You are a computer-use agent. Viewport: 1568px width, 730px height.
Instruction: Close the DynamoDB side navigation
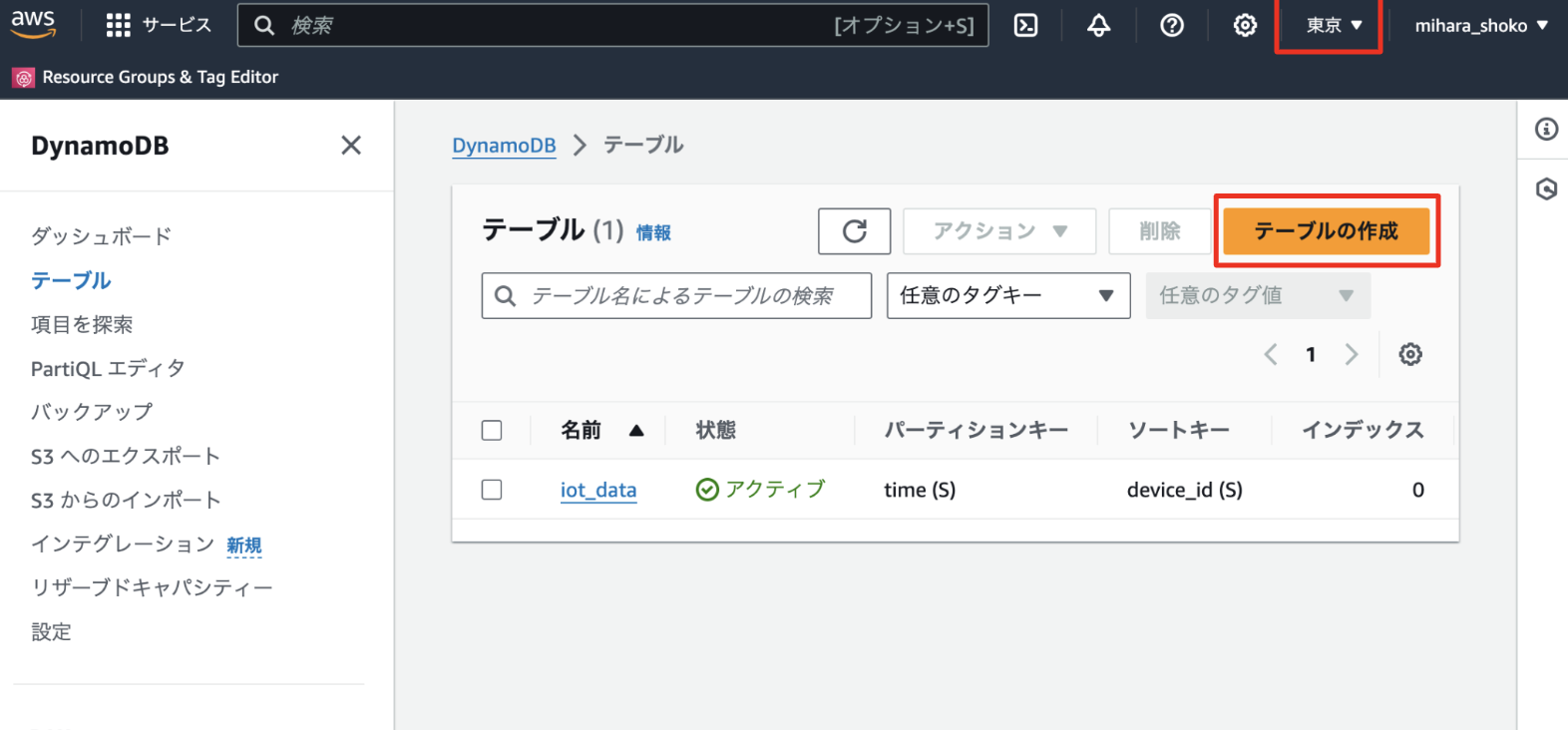351,146
